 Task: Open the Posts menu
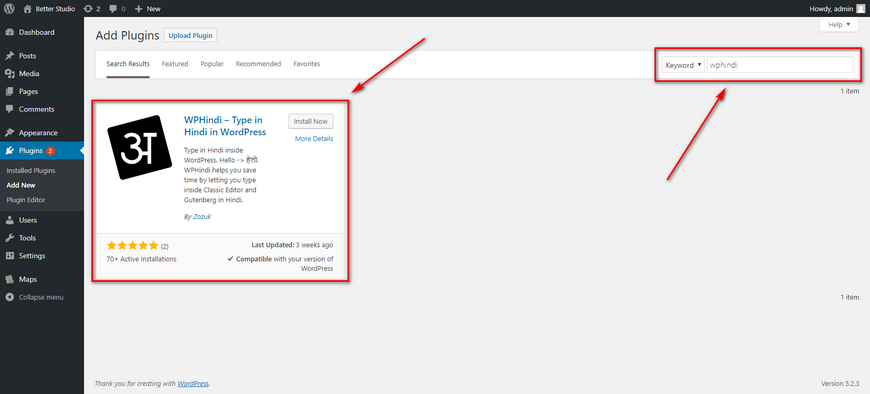point(27,56)
